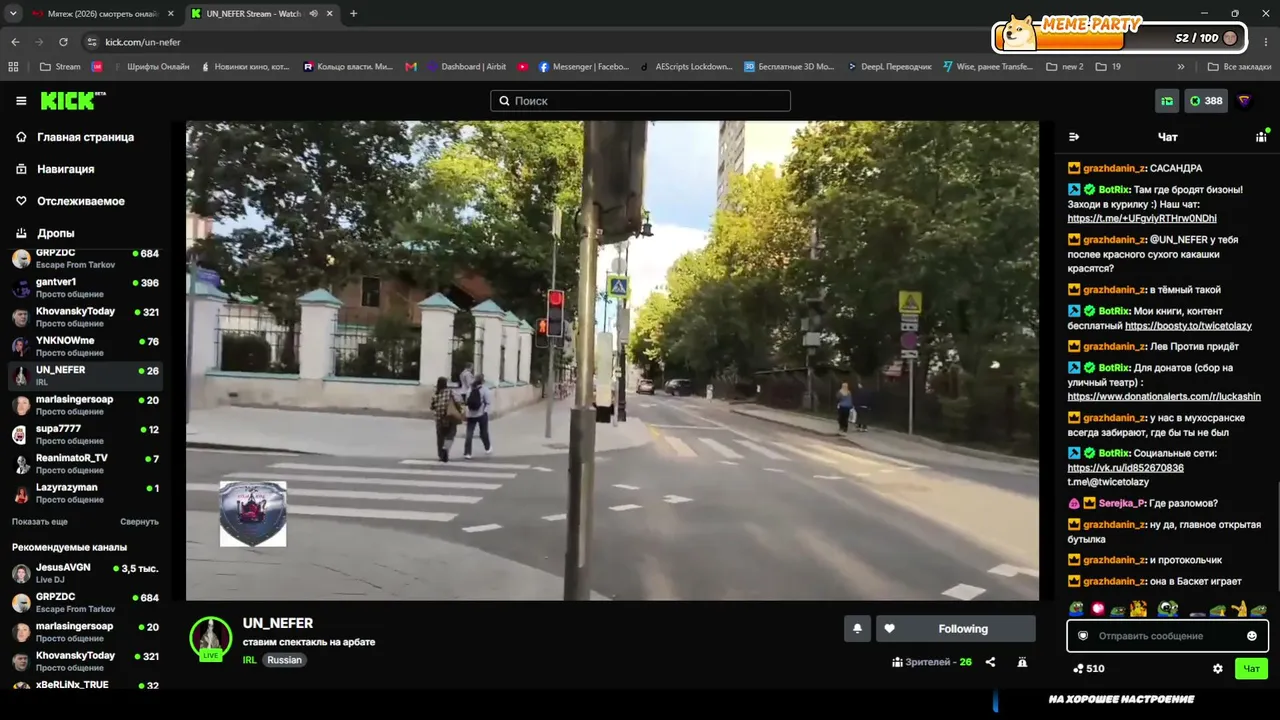This screenshot has height=720, width=1280.
Task: Report the stream with the siren icon
Action: [1022, 662]
